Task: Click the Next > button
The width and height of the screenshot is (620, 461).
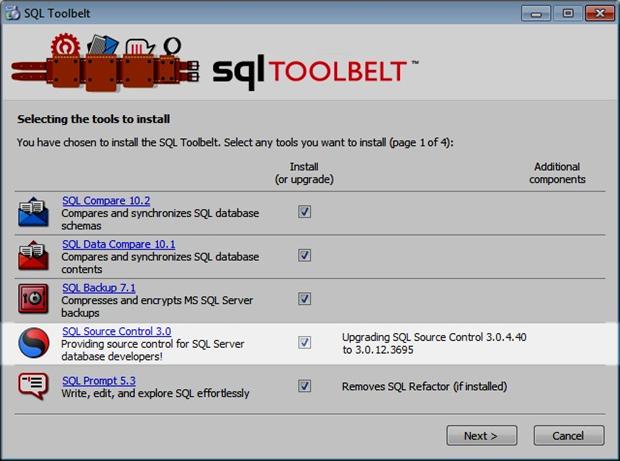Action: tap(482, 435)
